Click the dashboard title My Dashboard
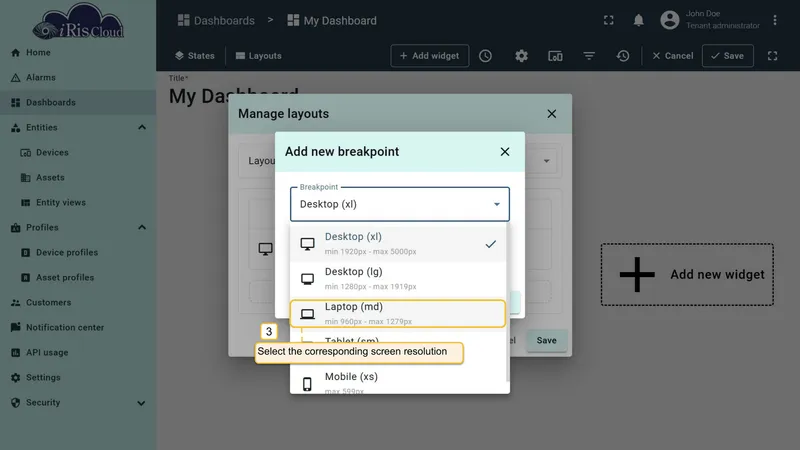This screenshot has height=450, width=800. pyautogui.click(x=234, y=96)
